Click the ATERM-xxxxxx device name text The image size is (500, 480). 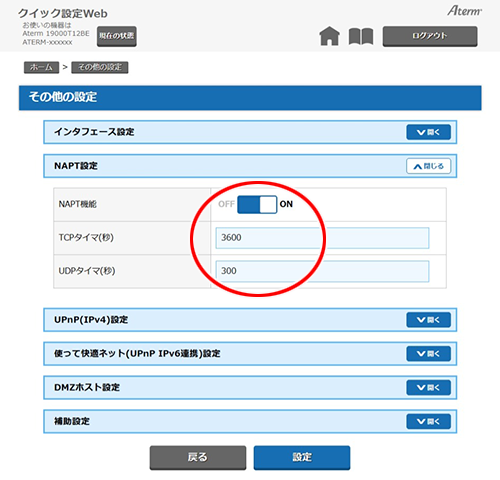pos(47,42)
